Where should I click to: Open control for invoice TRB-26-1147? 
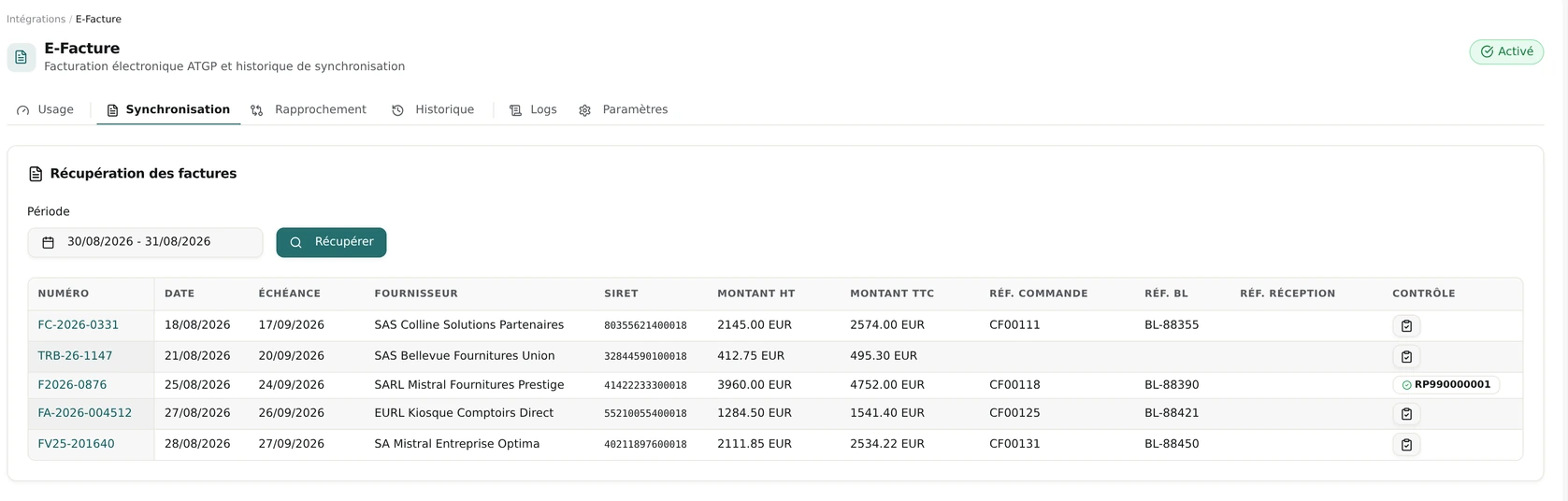pos(1406,357)
